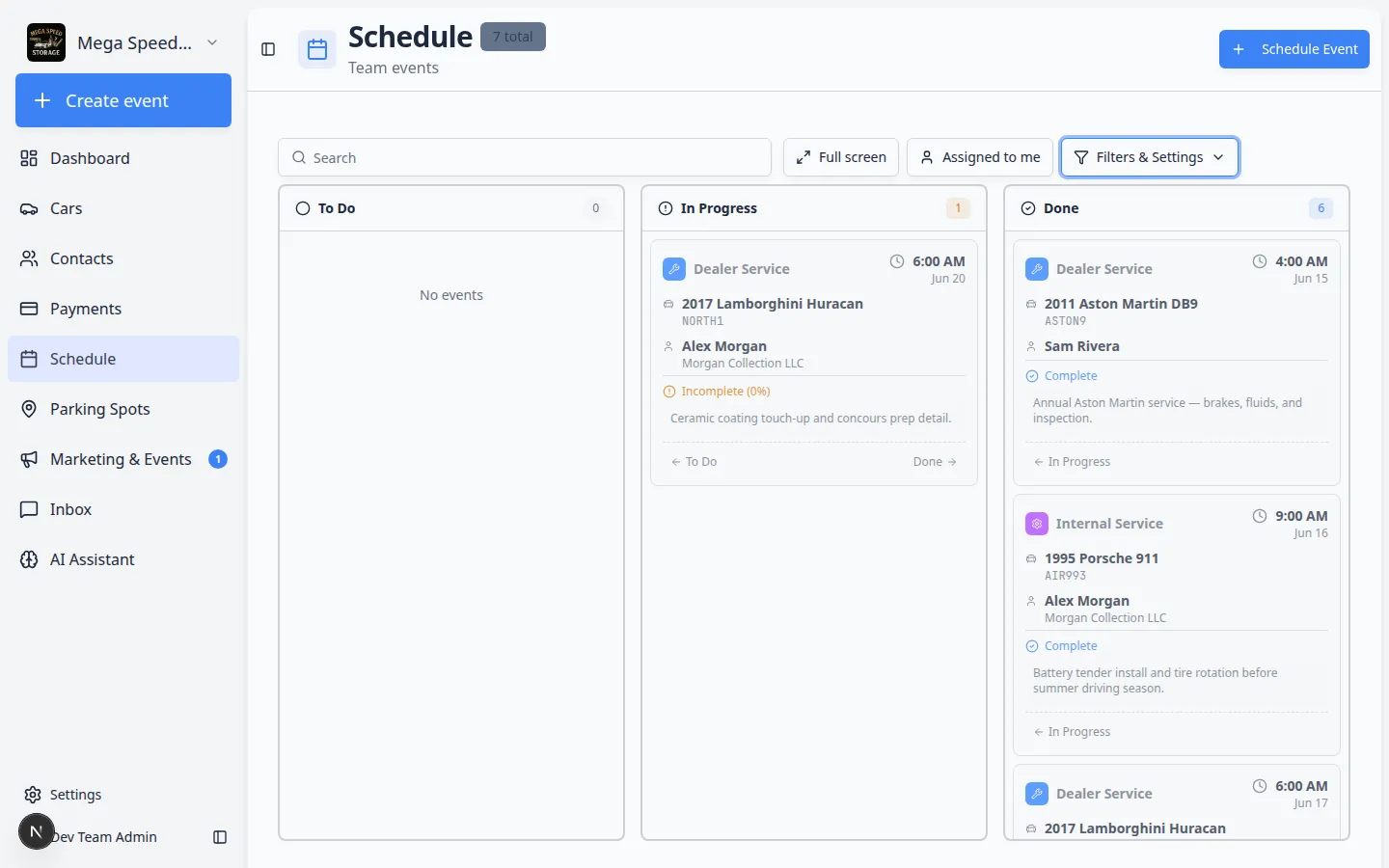Click the Done column header
This screenshot has width=1389, height=868.
(x=1177, y=208)
